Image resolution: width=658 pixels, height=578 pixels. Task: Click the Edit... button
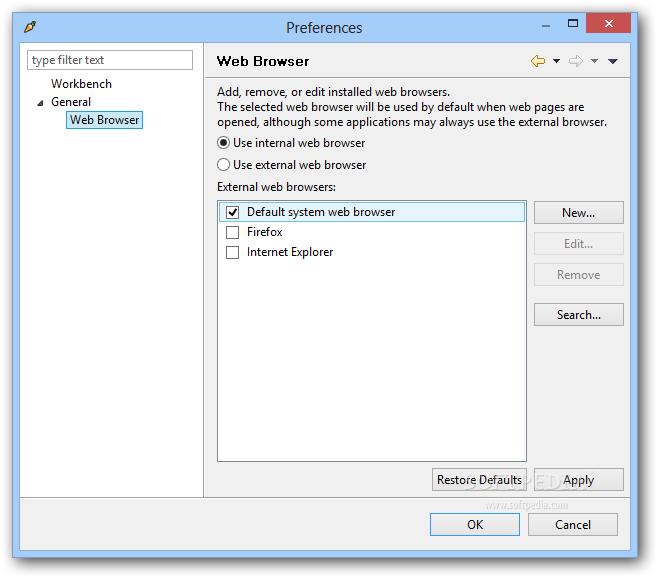(x=579, y=244)
